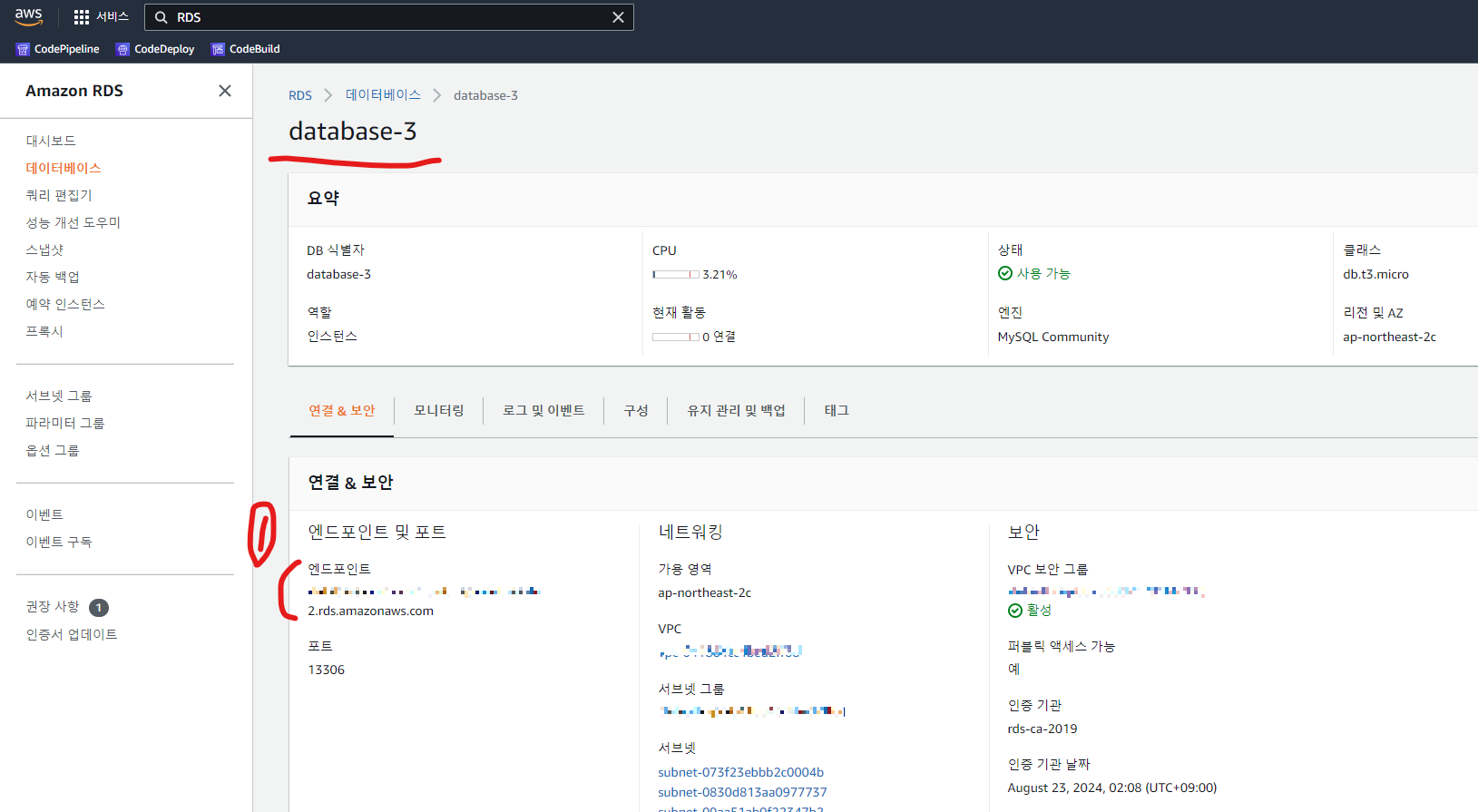Viewport: 1478px width, 812px height.
Task: Open 예약 인스턴스 in the sidebar
Action: (65, 304)
